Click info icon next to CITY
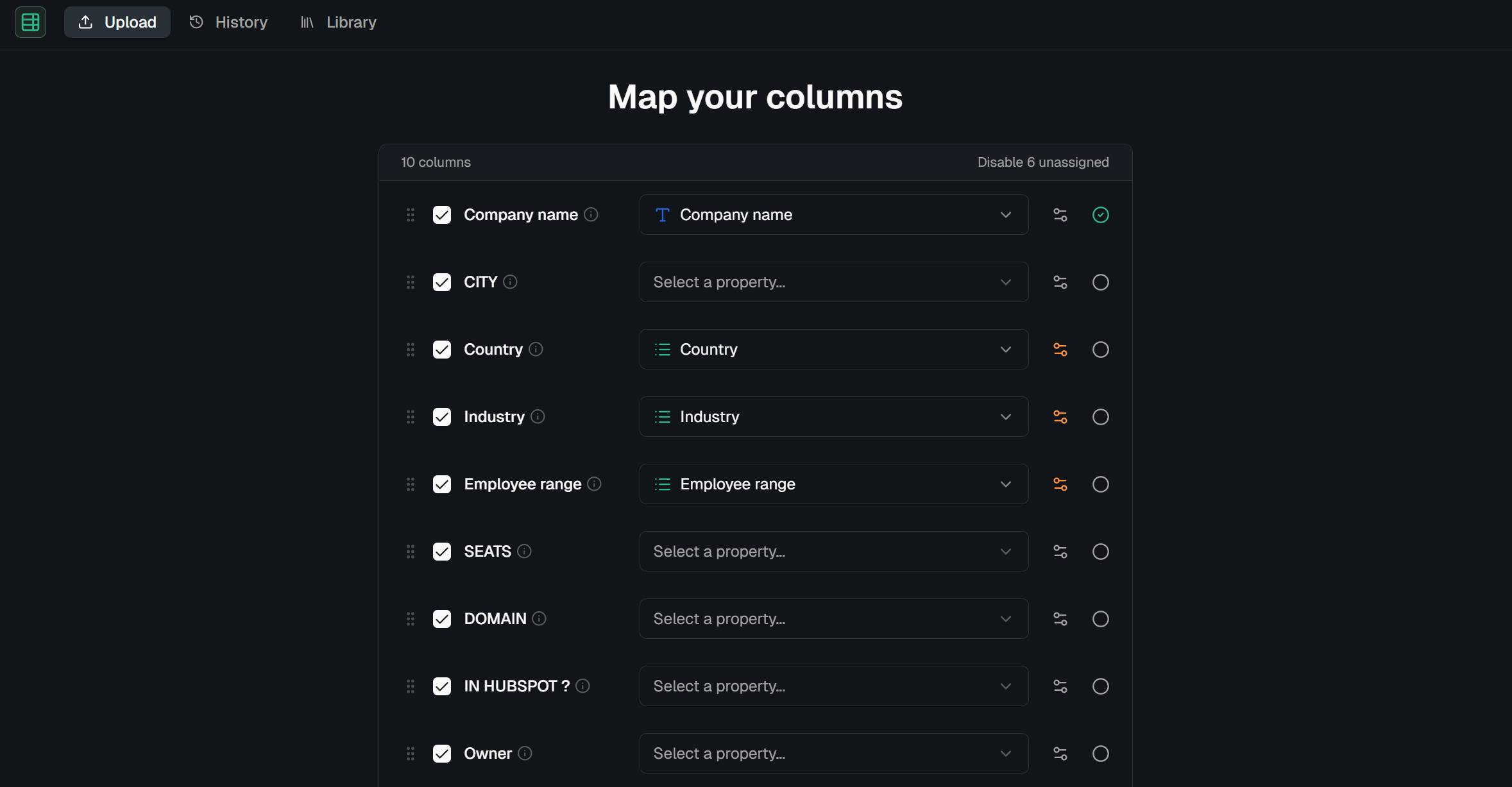 [x=510, y=282]
